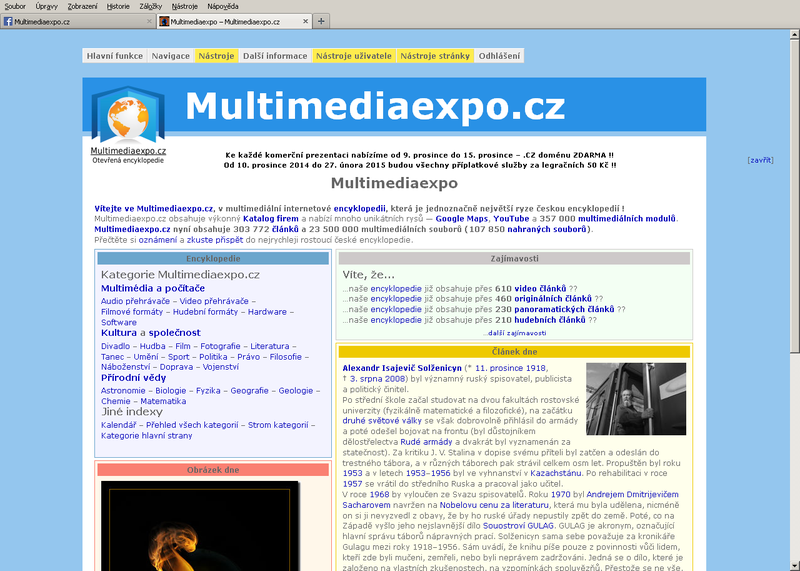Close the active Multimediaexpo tab
800x571 pixels.
click(305, 21)
